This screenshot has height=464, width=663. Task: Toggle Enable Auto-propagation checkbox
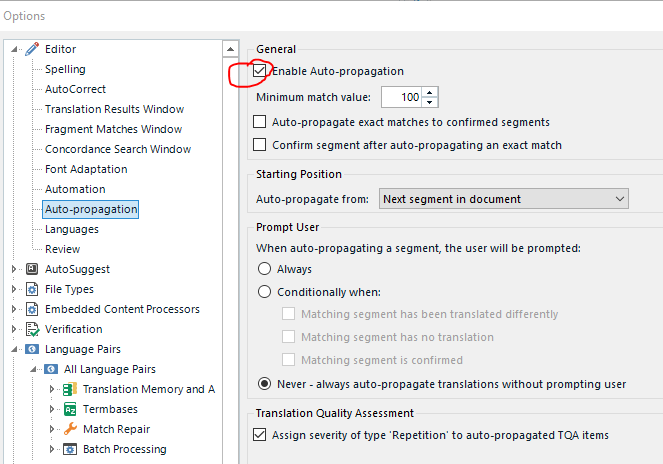[x=259, y=71]
